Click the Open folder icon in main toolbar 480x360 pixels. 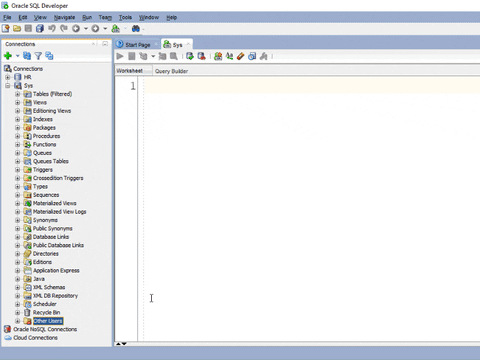[x=17, y=29]
